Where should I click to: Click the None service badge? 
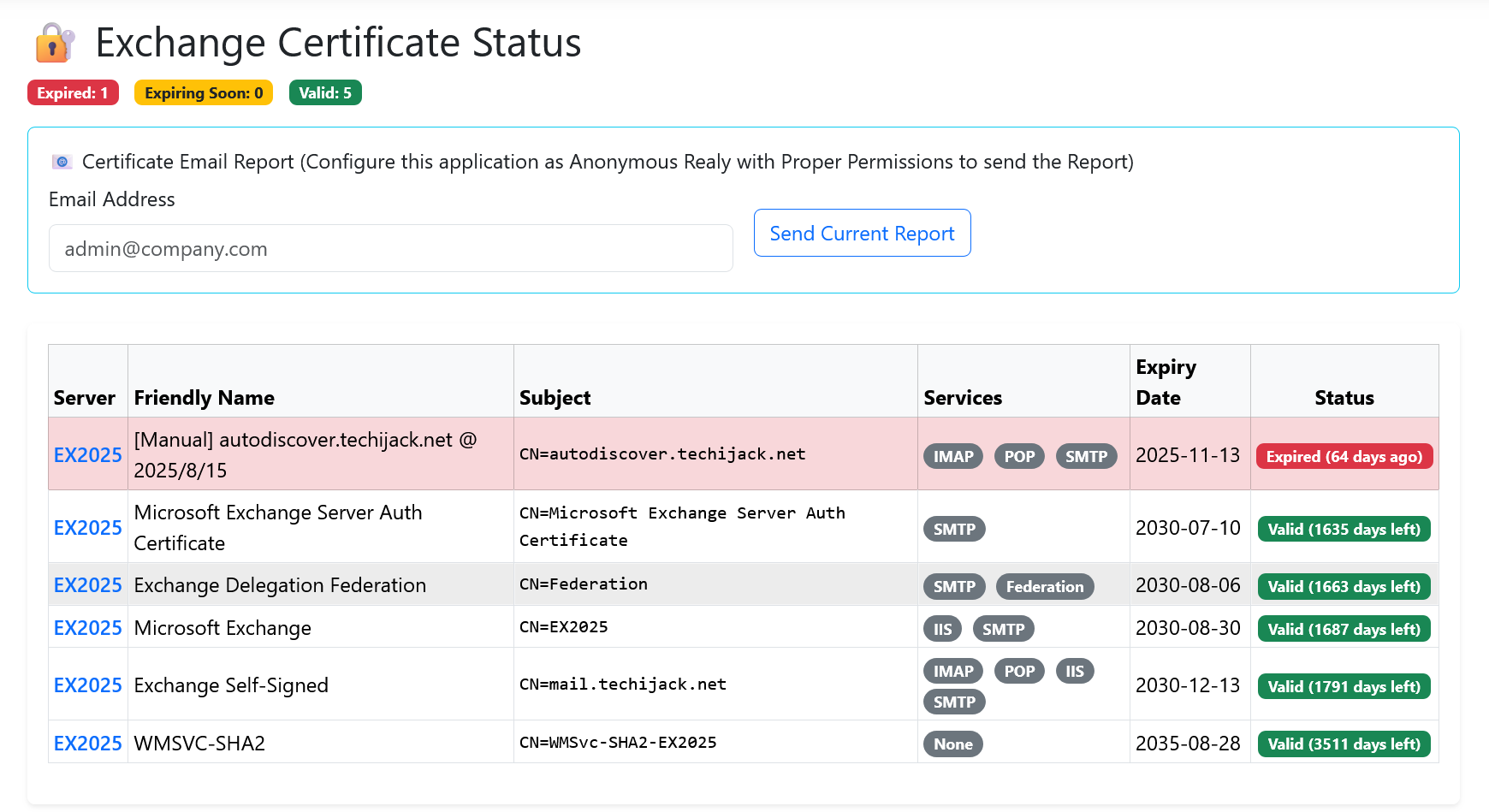pyautogui.click(x=952, y=744)
